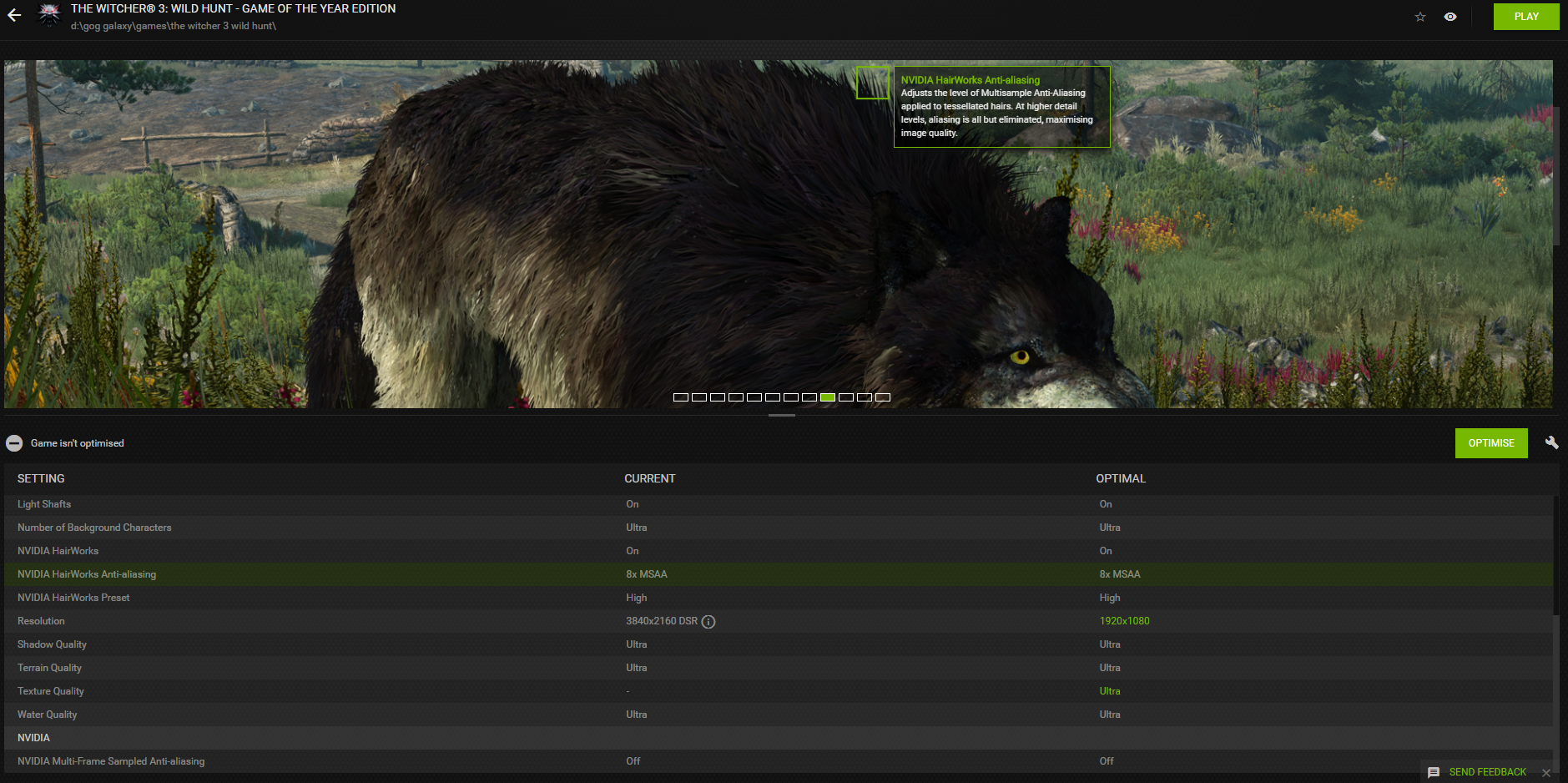Select the Shadow Quality setting row

779,644
